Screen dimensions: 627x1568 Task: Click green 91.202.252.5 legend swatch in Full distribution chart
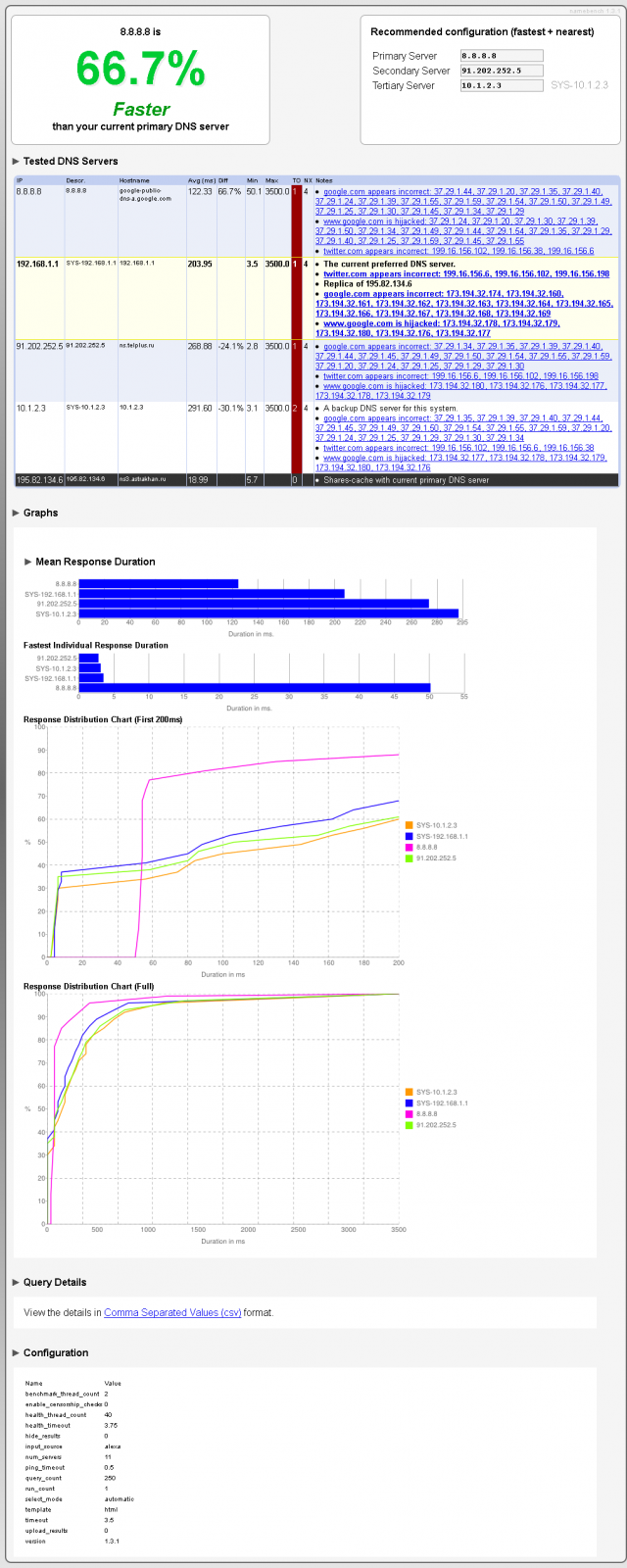point(410,1125)
